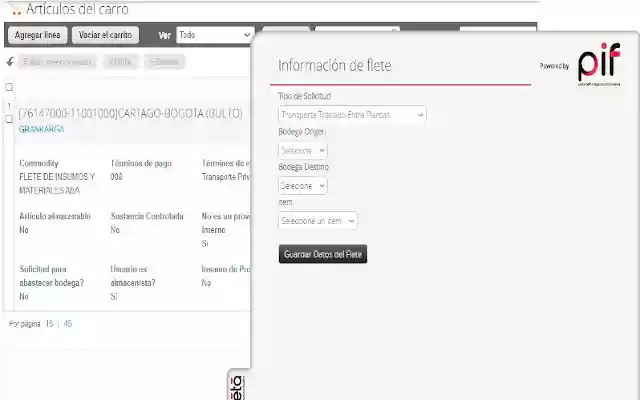Viewport: 640px width, 400px height.
Task: Click the Solicitud para abastecer bodega? label
Action: [x=51, y=276]
